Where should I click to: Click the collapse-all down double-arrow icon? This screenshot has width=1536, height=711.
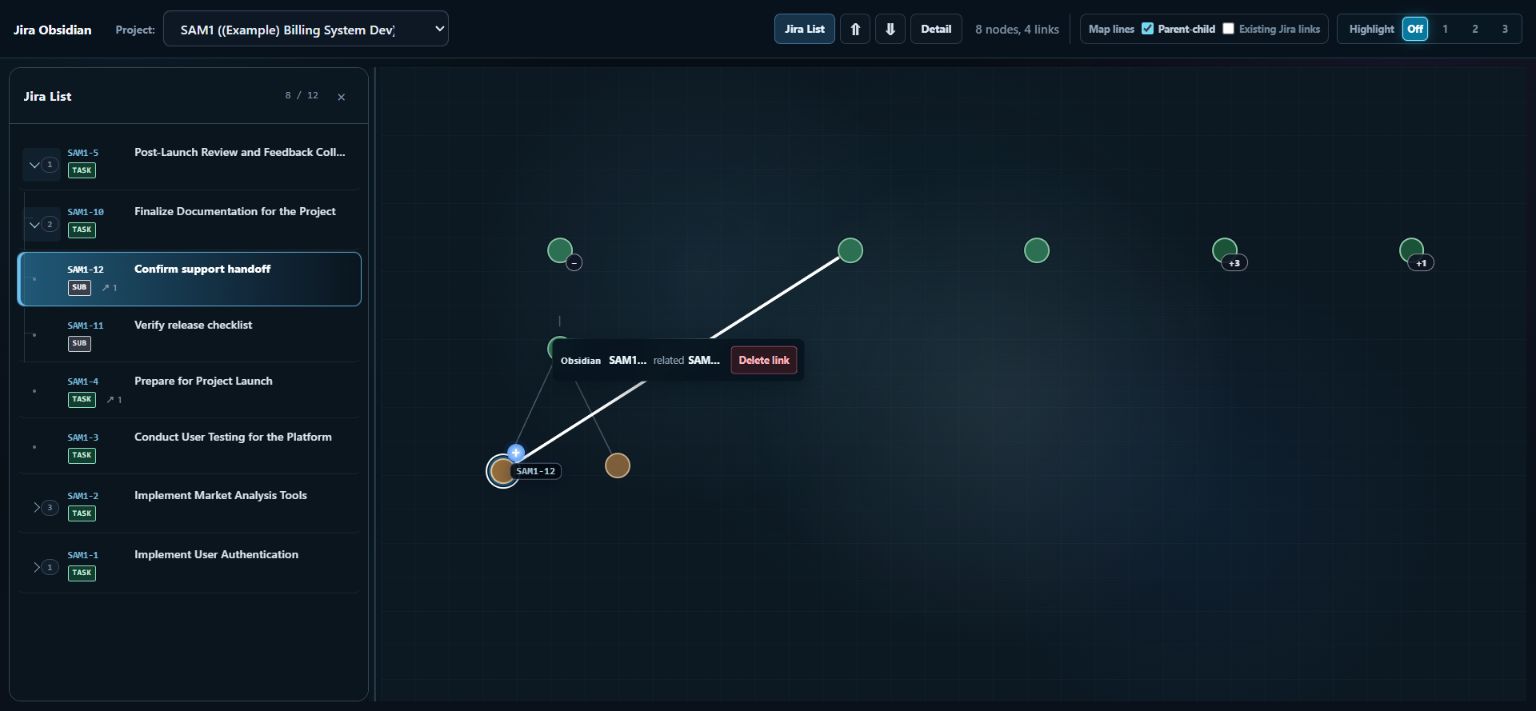(890, 29)
